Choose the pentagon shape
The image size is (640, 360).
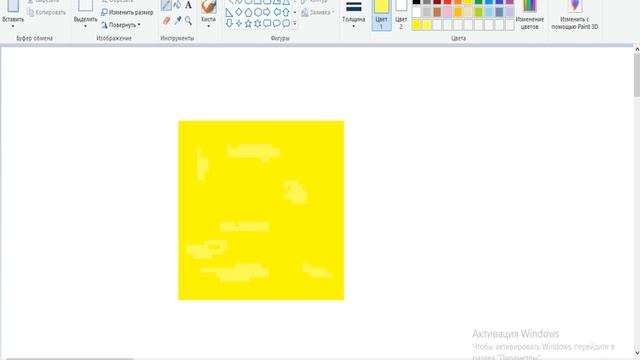(248, 13)
